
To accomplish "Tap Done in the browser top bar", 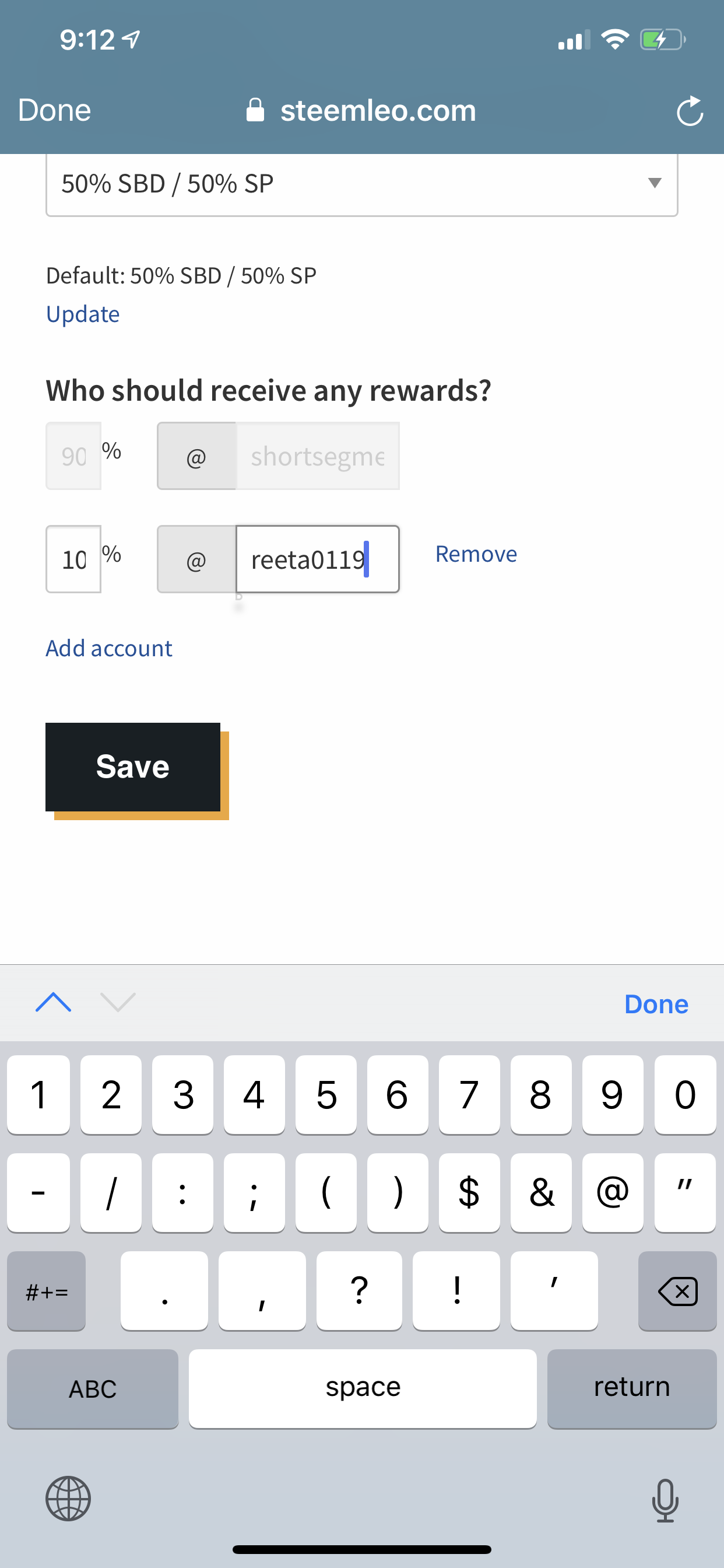I will point(55,110).
